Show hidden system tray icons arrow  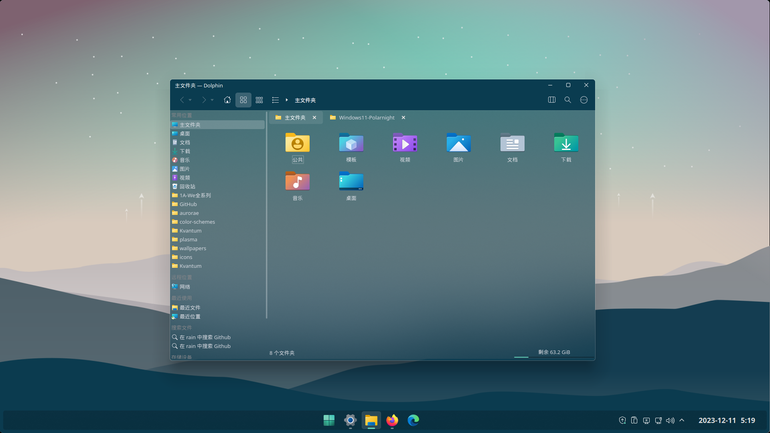(x=682, y=420)
